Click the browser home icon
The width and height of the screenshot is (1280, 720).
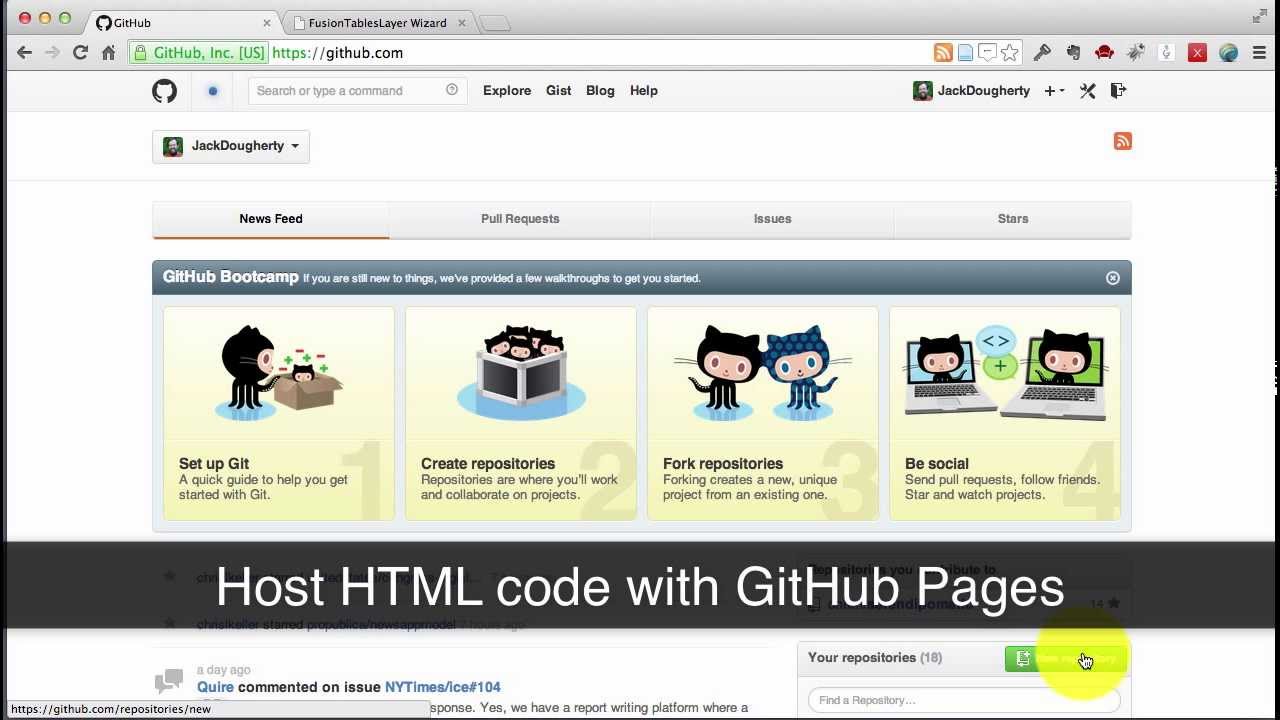pyautogui.click(x=108, y=53)
